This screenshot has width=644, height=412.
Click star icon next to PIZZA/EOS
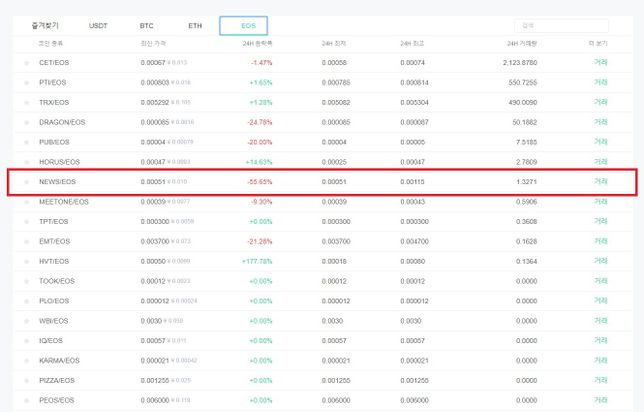[x=27, y=380]
